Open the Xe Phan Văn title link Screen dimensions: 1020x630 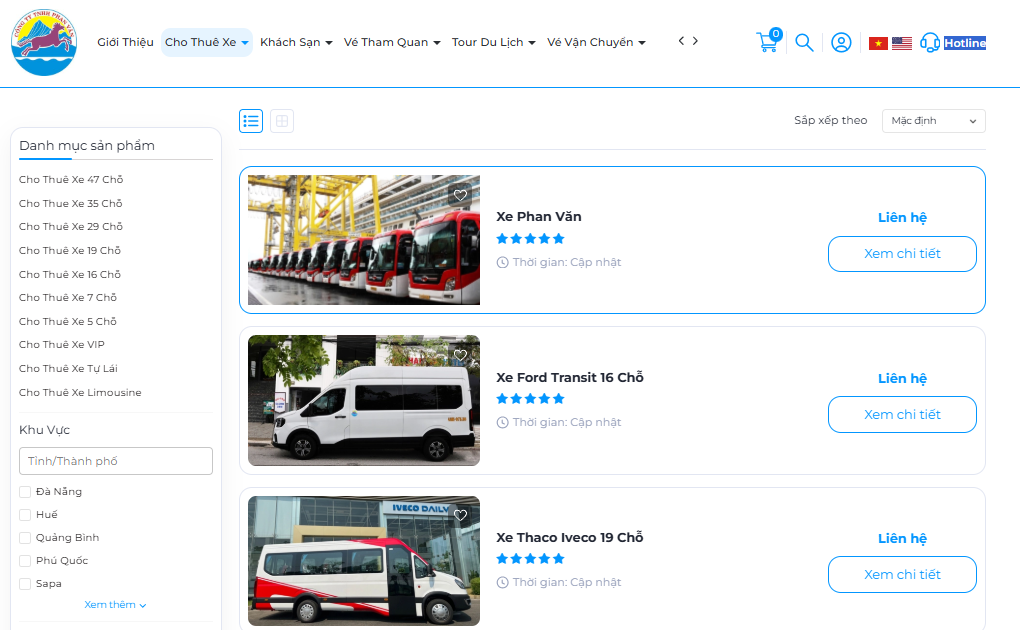point(539,217)
